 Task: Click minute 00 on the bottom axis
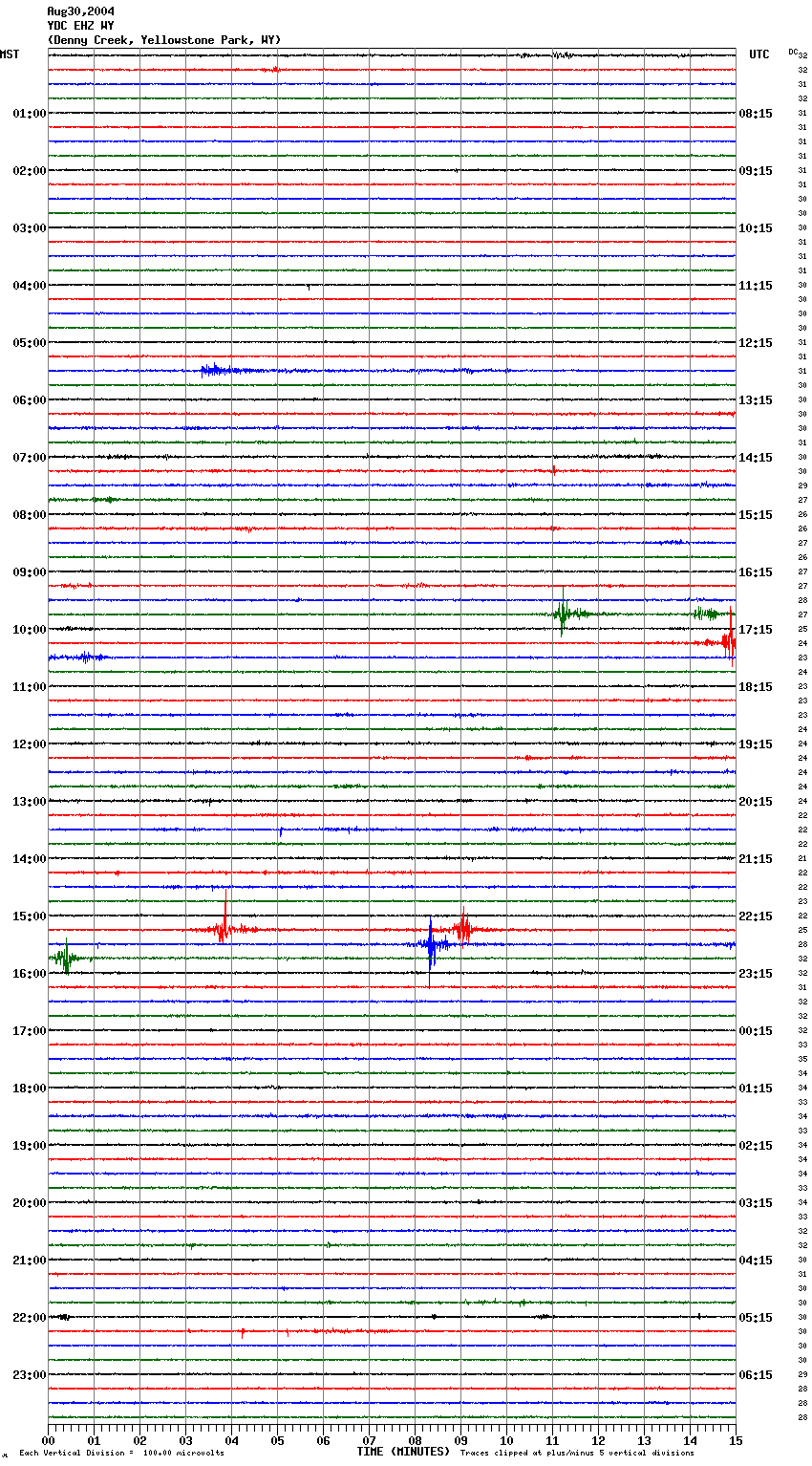48,1440
